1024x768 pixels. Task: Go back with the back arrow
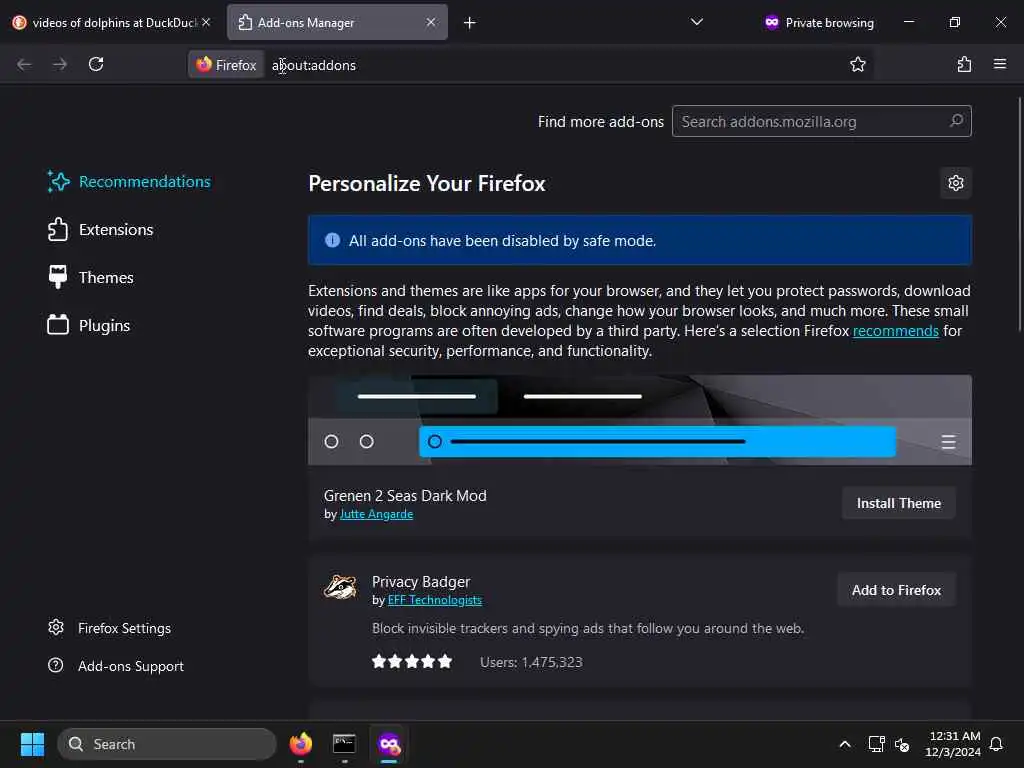tap(24, 64)
